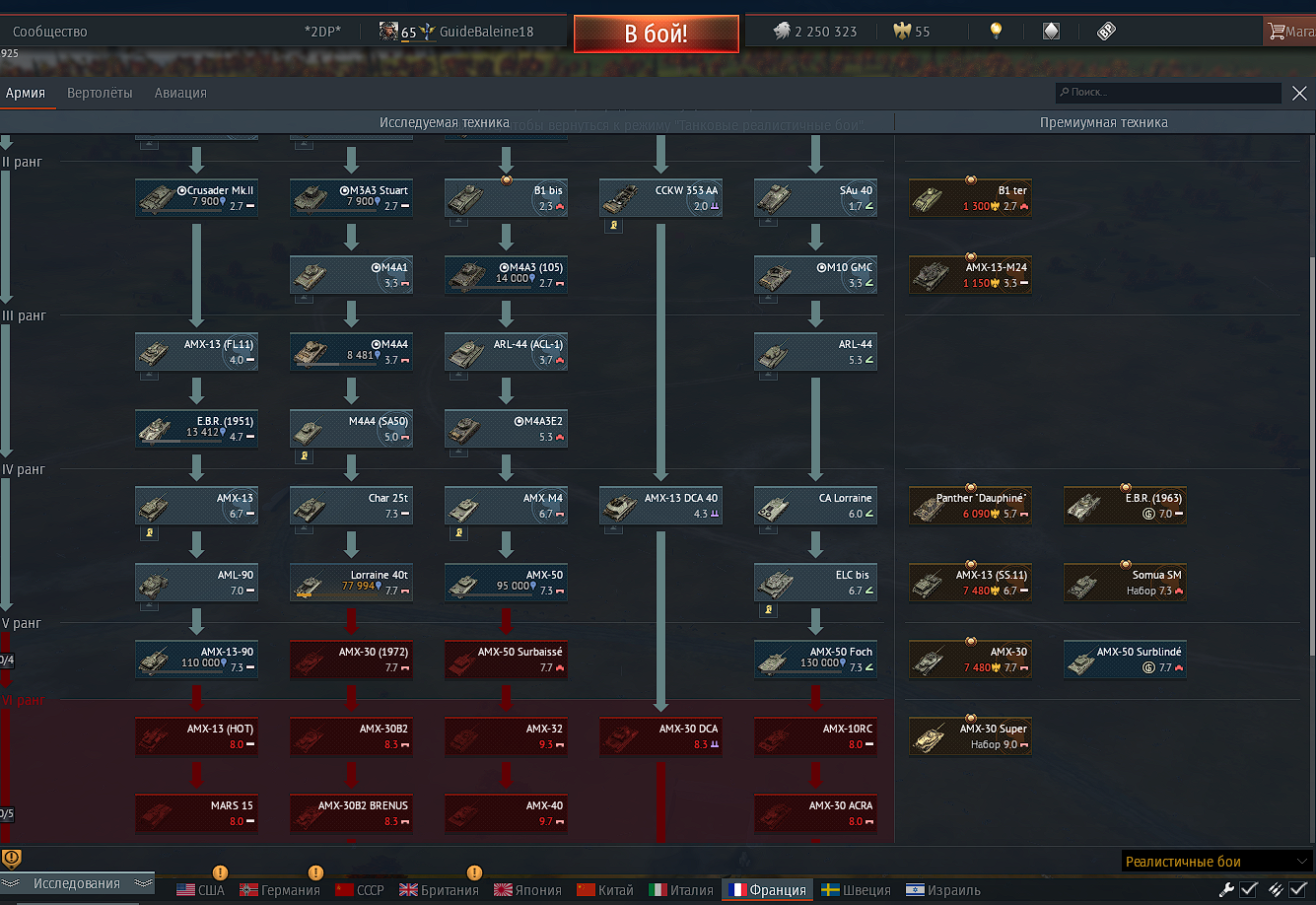The height and width of the screenshot is (905, 1316).
Task: Select the Char 25t vehicle card
Action: point(351,506)
